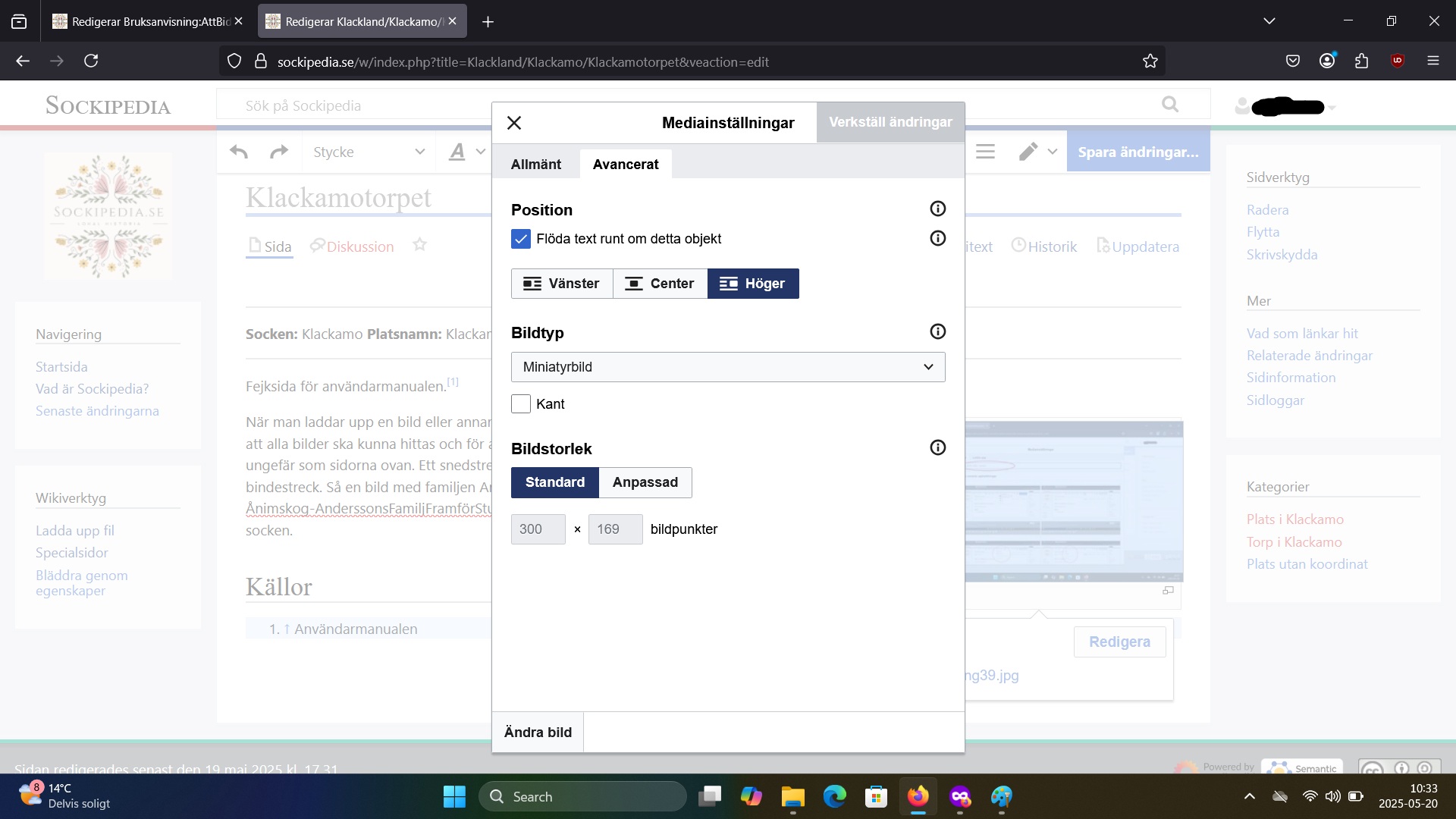Select Anpassad image size option
This screenshot has width=1456, height=819.
point(645,482)
